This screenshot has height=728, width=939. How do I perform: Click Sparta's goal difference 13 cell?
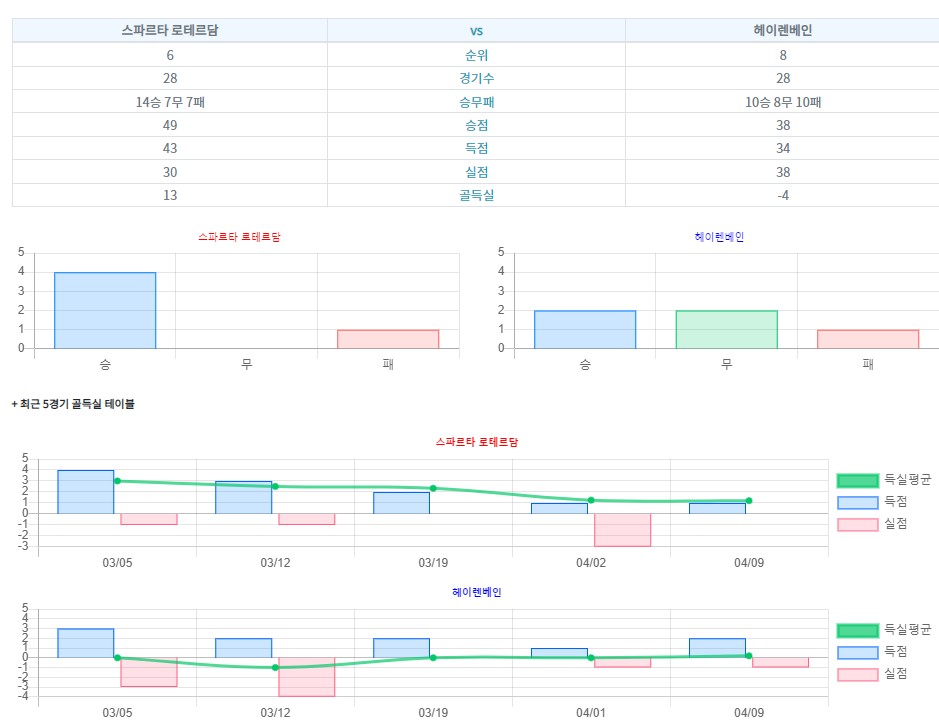pyautogui.click(x=170, y=195)
